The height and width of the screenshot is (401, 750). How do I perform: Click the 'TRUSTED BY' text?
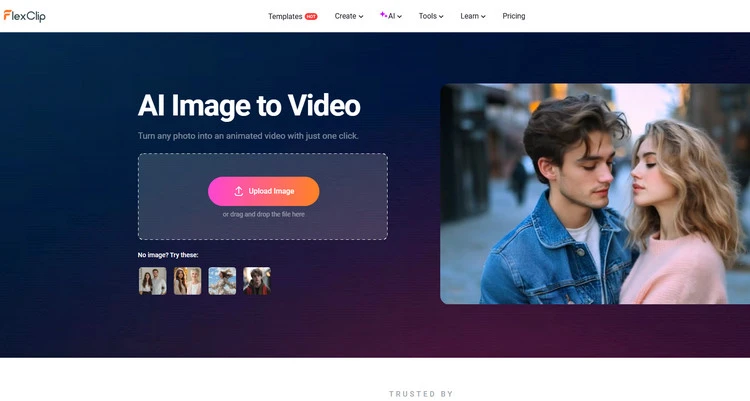[421, 394]
